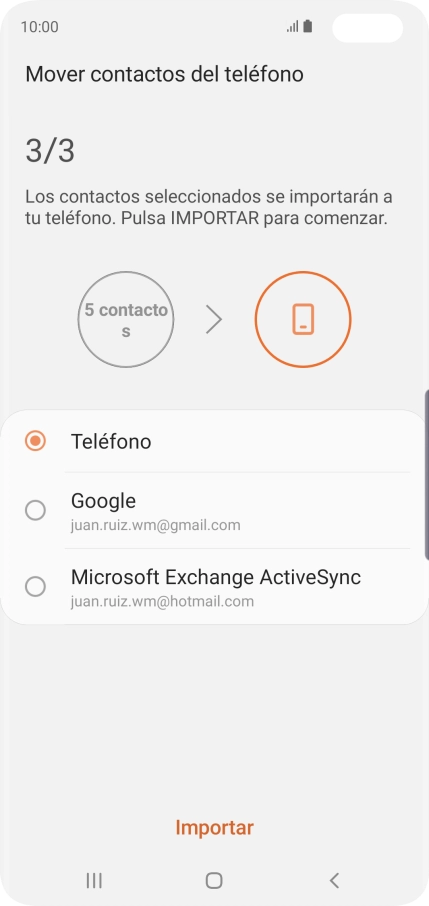This screenshot has height=906, width=429.
Task: Tap the juan.ruiz.wm@gmail.com address
Action: [156, 525]
